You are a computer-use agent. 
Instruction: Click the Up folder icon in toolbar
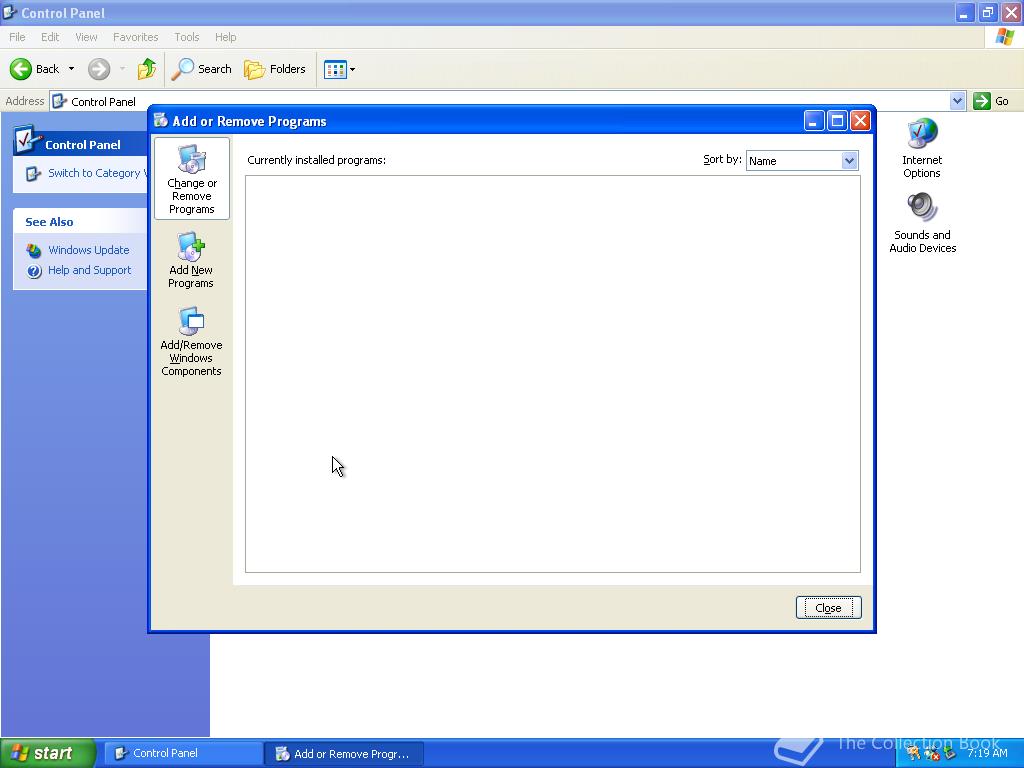tap(147, 69)
